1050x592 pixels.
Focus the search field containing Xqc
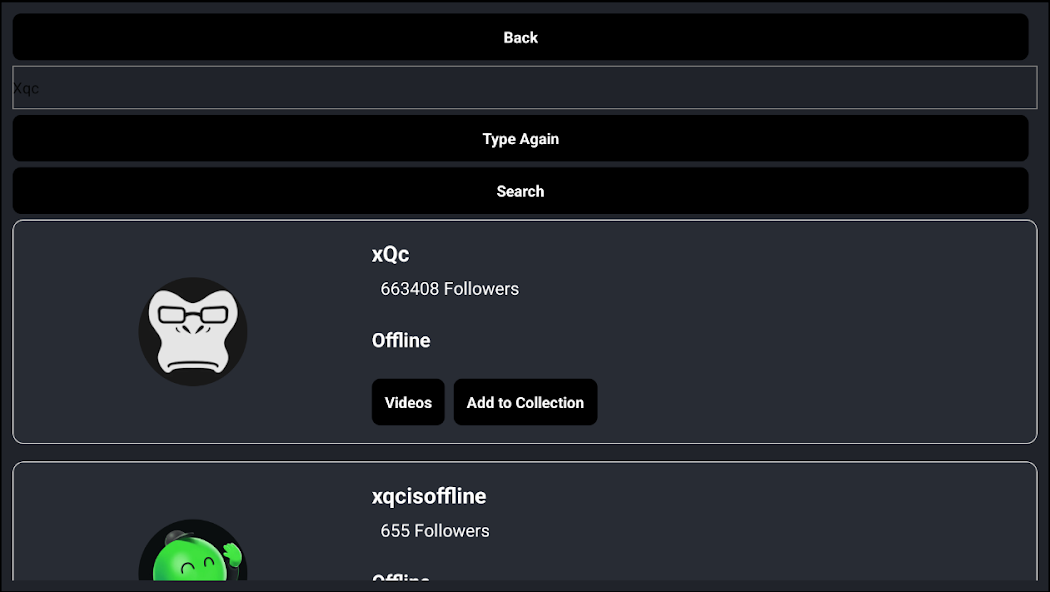(x=525, y=87)
